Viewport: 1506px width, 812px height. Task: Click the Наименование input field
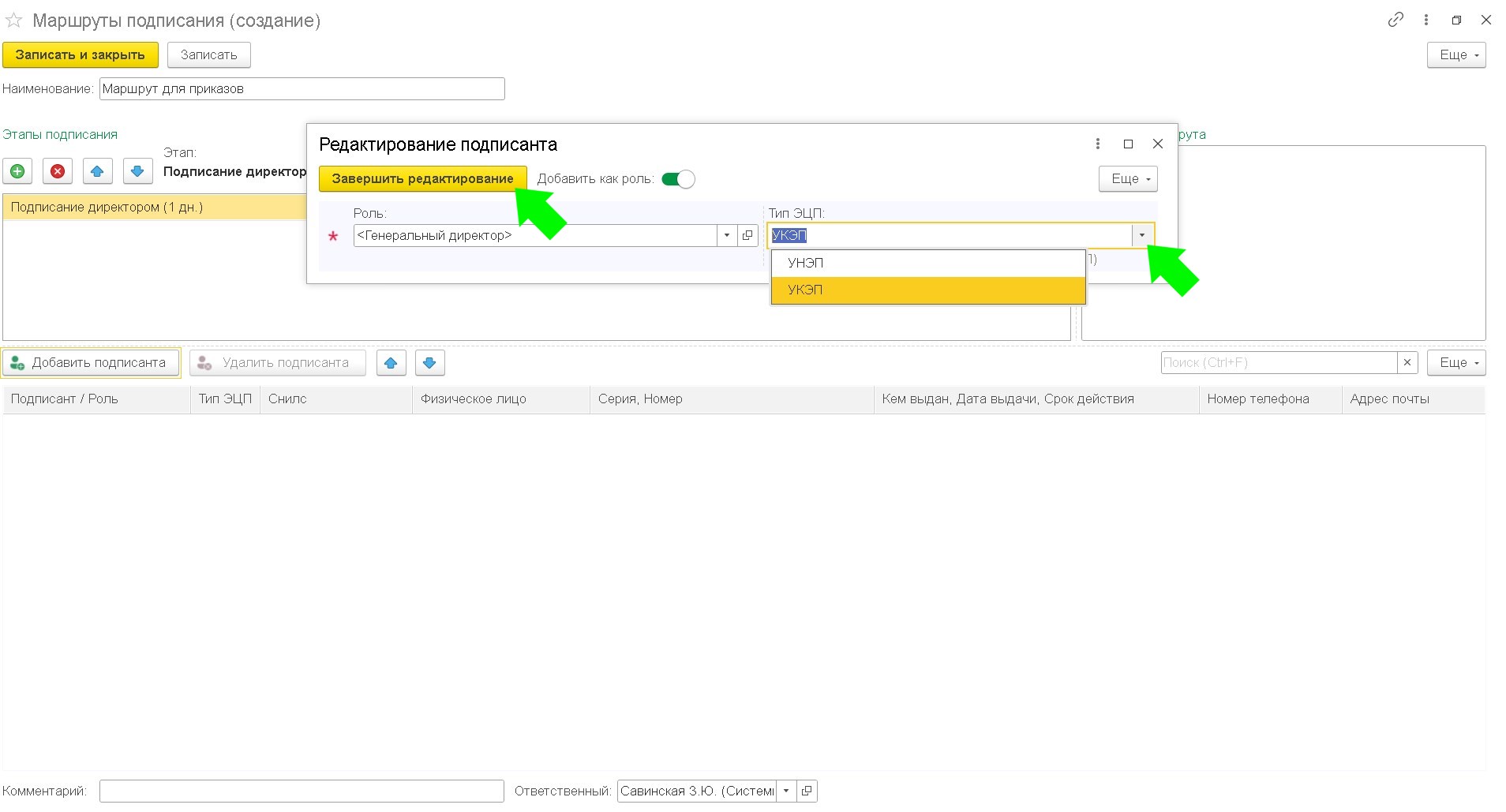(x=302, y=89)
